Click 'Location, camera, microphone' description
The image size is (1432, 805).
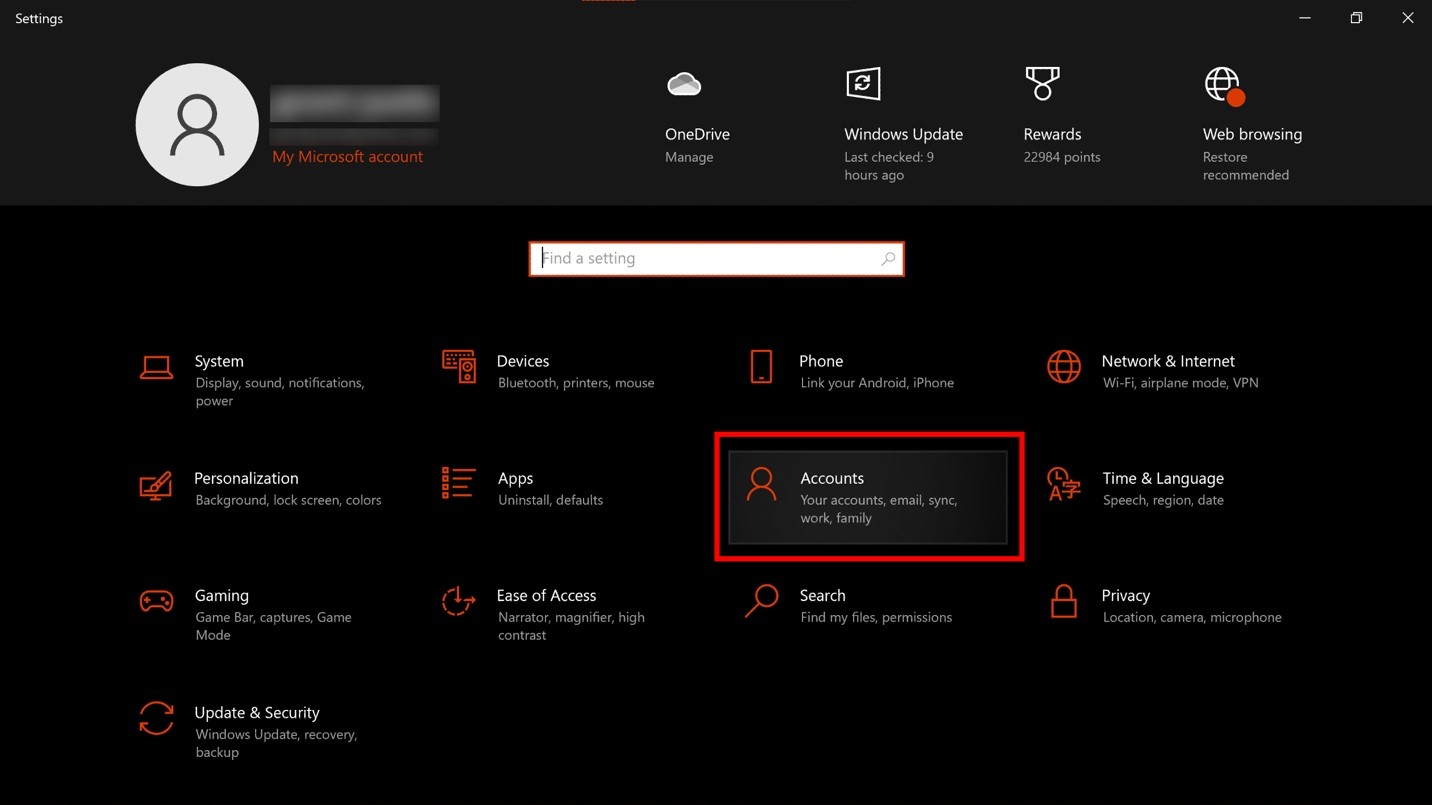[x=1192, y=617]
